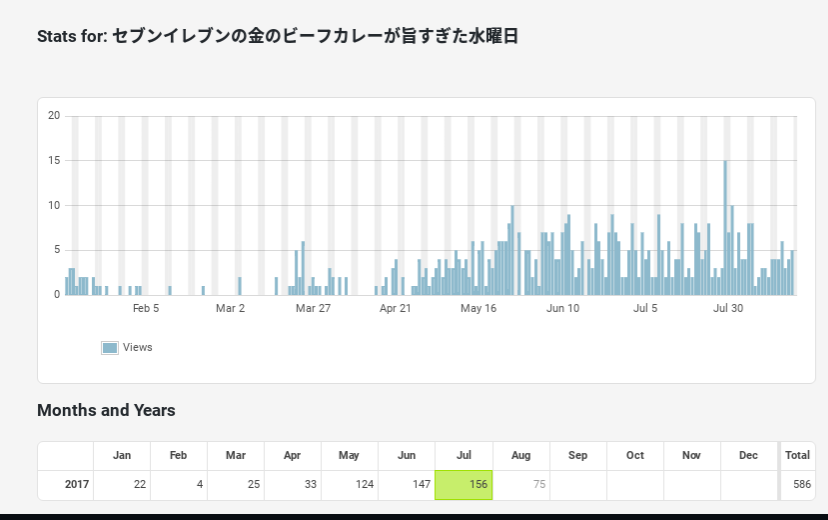Select the Mar value 25 cell
The image size is (828, 520).
tap(236, 485)
